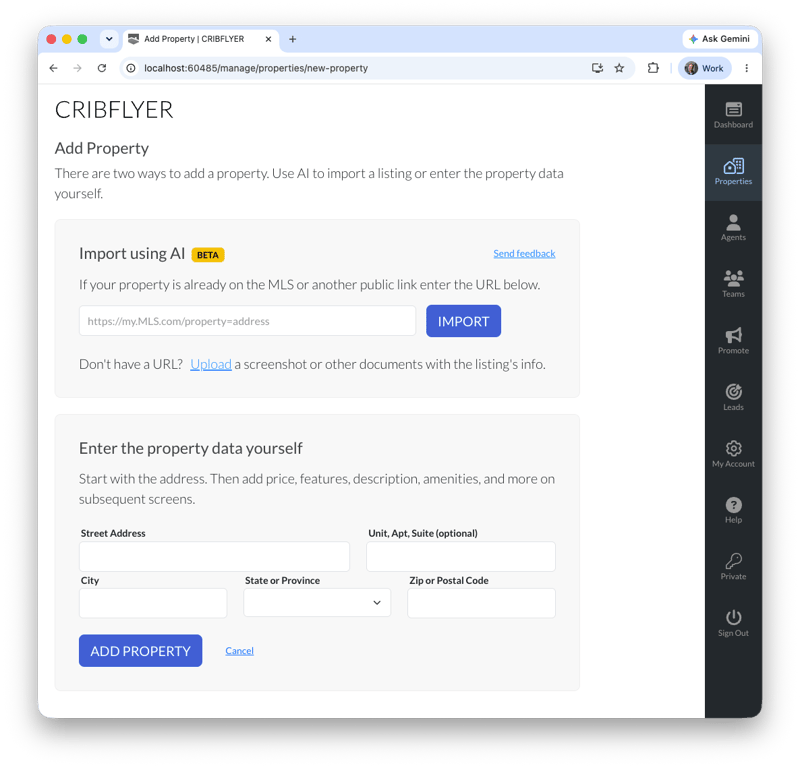Click the Unit, Apt, Suite field

461,556
